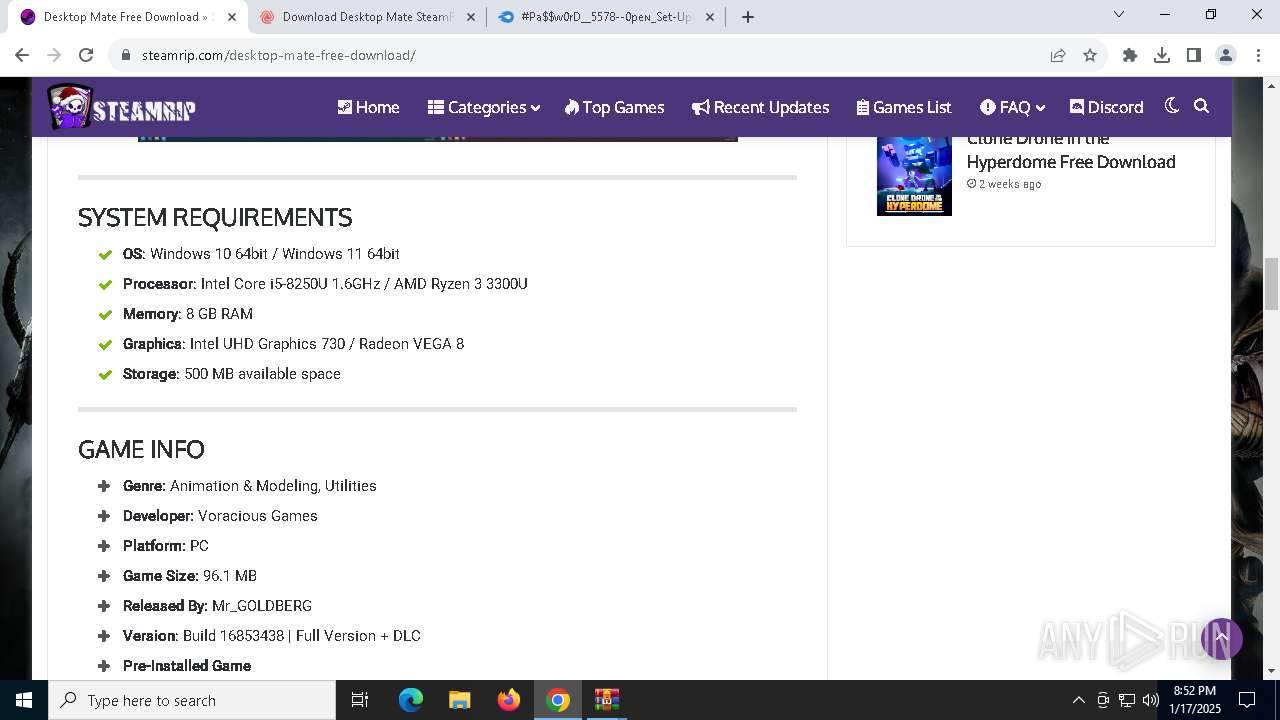Click the SYSTEM REQUIREMENTS heading

point(215,217)
